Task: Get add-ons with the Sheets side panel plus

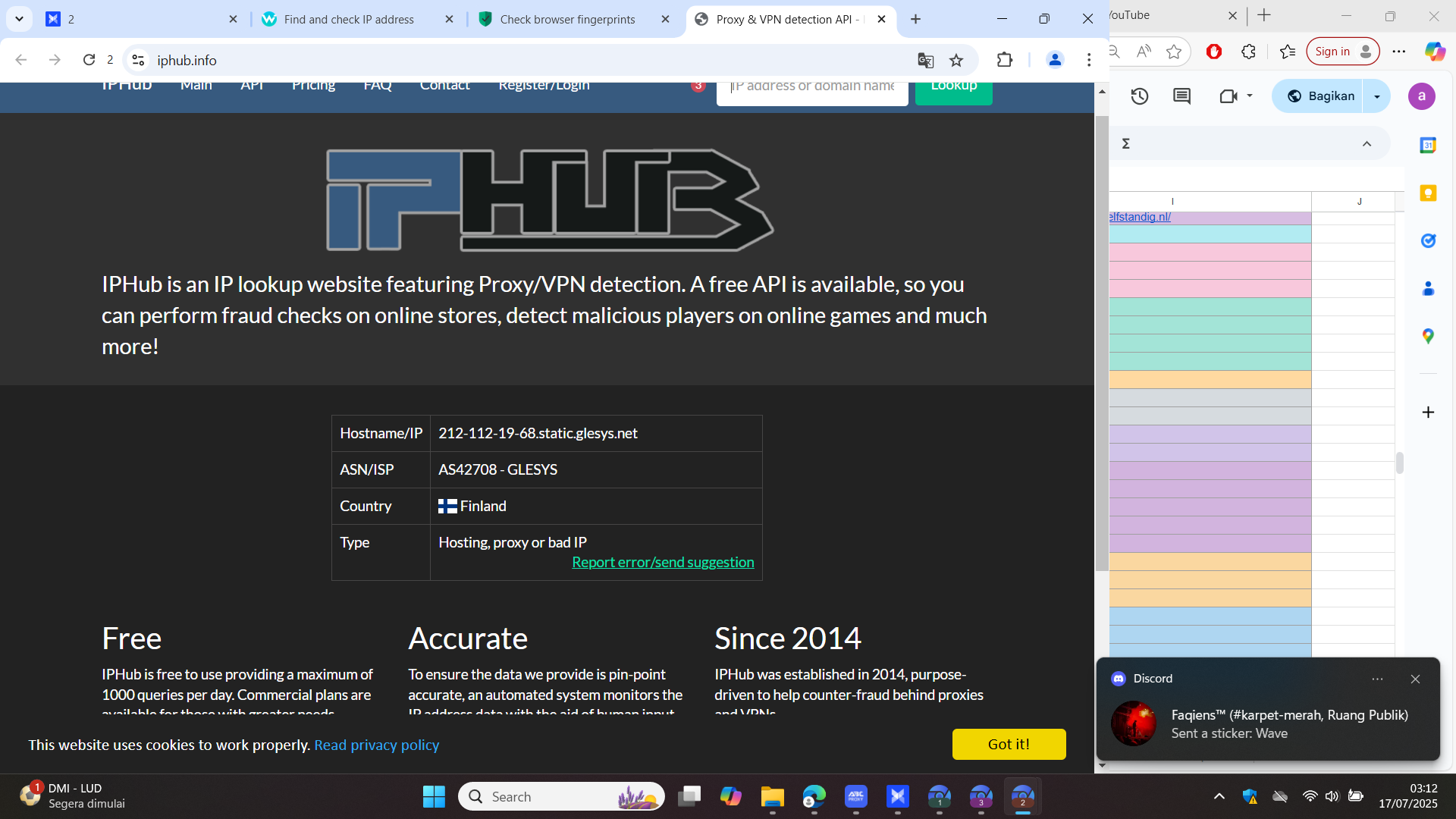Action: [x=1428, y=412]
